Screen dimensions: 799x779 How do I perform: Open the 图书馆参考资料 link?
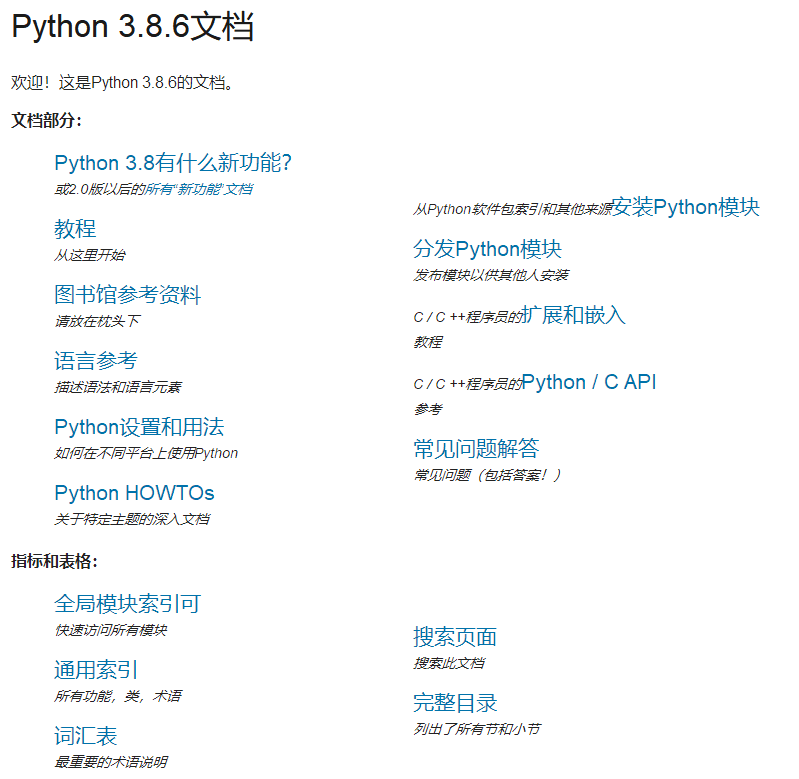click(x=127, y=295)
